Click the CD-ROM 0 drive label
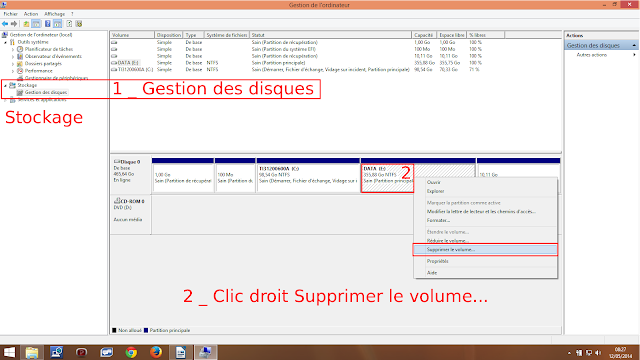This screenshot has height=360, width=640. (x=132, y=201)
